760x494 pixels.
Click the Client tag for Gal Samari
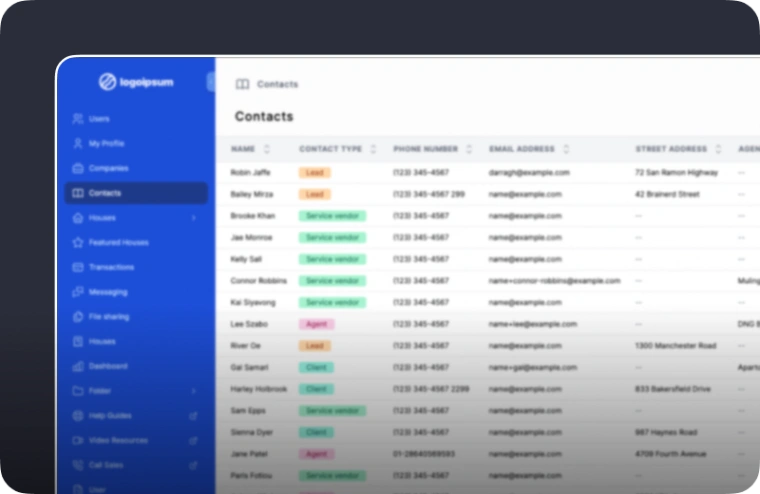point(316,367)
